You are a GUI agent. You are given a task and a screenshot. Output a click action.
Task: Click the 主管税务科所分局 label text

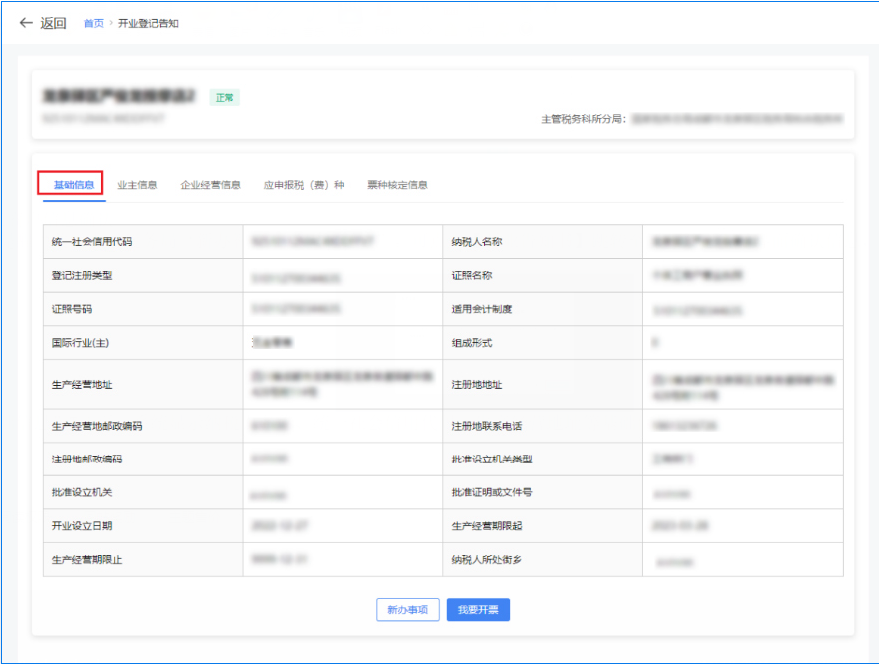click(583, 119)
